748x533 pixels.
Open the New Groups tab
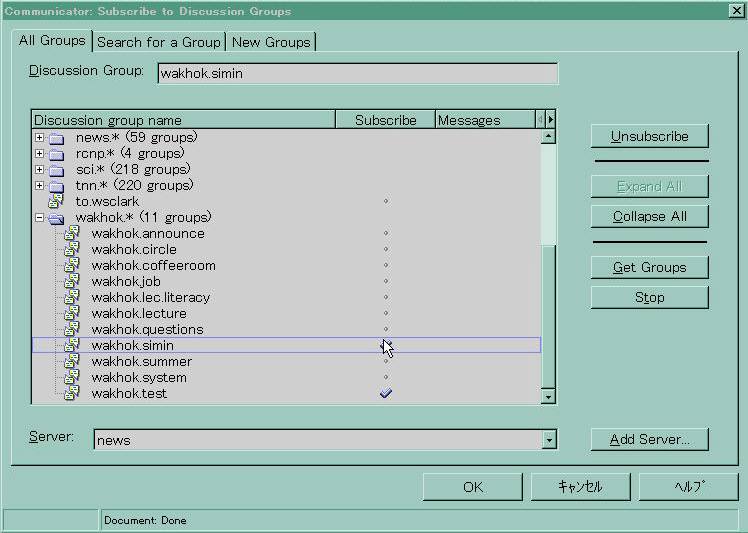[x=272, y=42]
